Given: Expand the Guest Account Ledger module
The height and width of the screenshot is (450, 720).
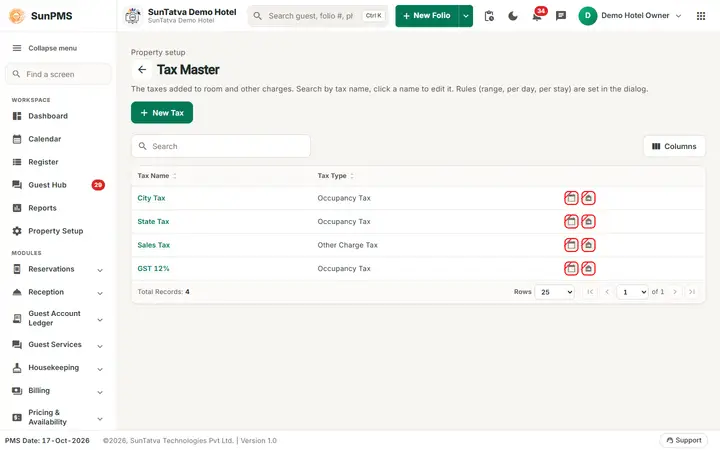Looking at the screenshot, I should (x=58, y=319).
